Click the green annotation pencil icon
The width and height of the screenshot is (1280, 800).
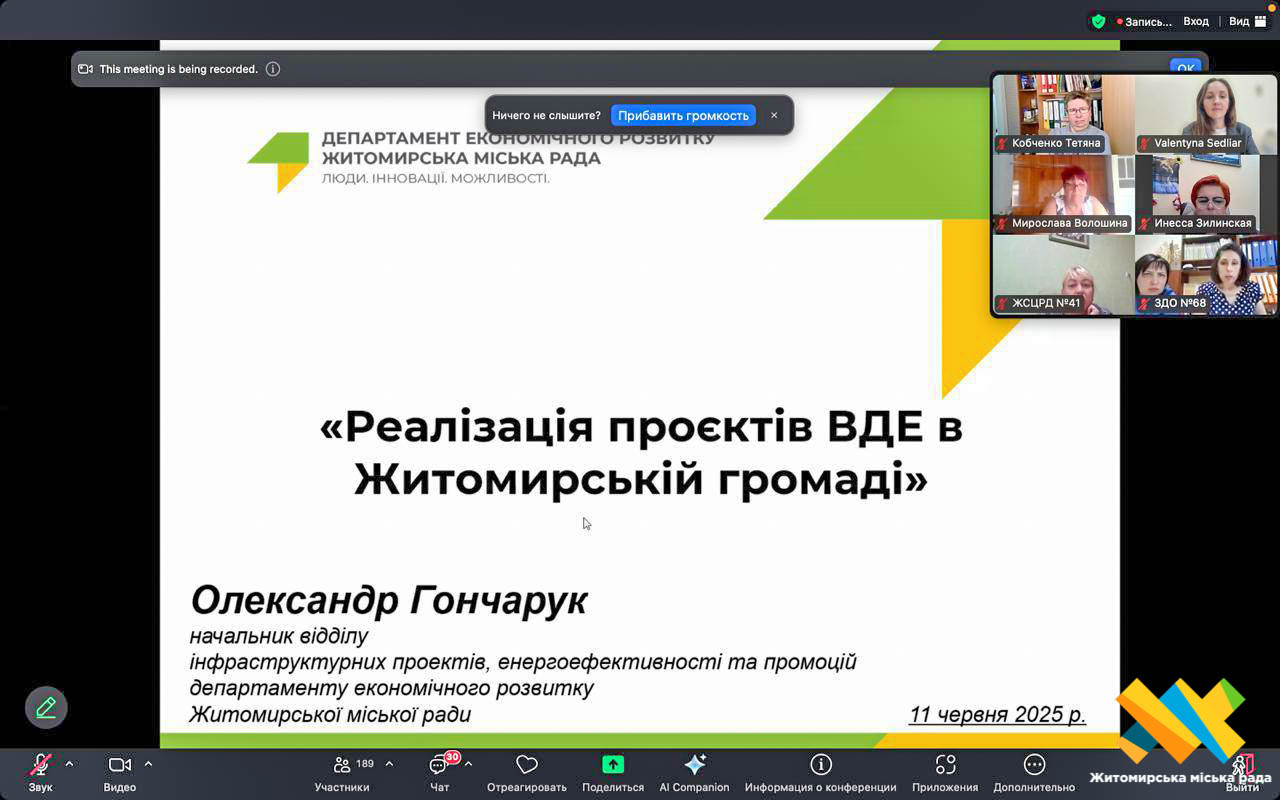click(x=46, y=708)
